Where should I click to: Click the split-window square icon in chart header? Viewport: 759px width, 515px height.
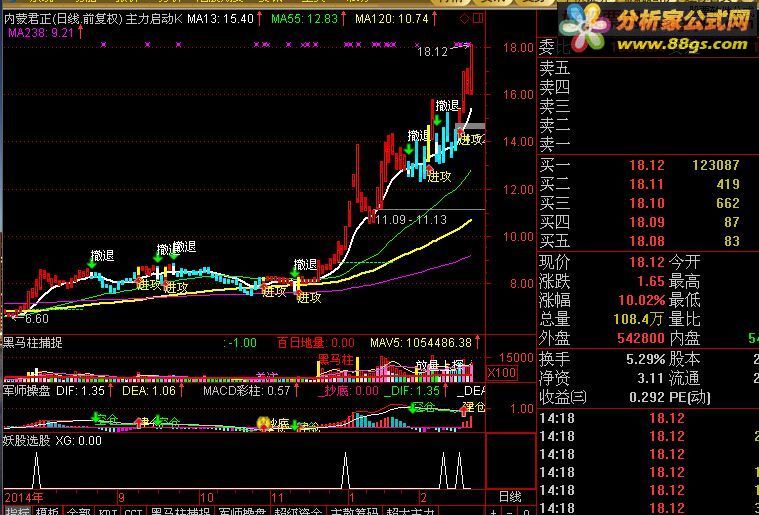tap(478, 18)
